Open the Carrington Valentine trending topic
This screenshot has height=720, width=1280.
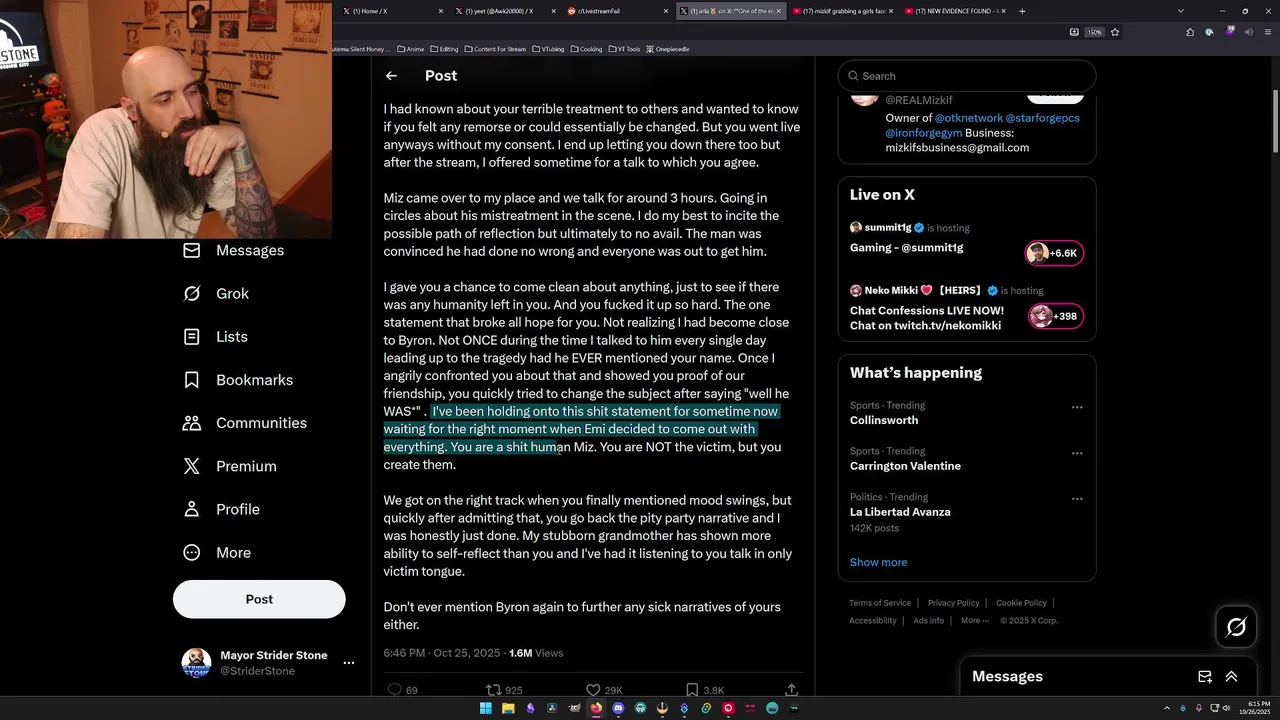[905, 466]
